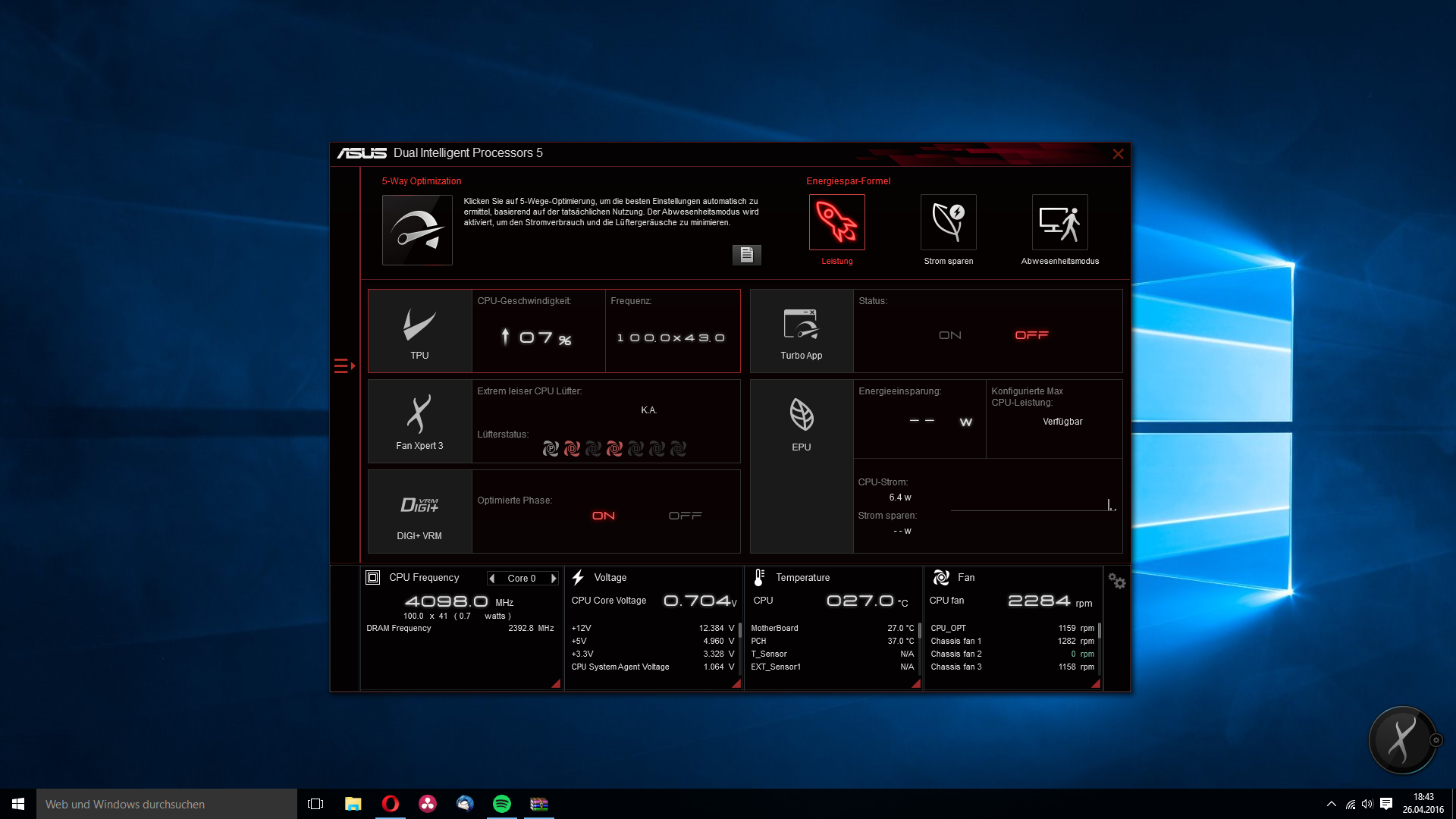
Task: Open the optimization report document button
Action: (x=746, y=255)
